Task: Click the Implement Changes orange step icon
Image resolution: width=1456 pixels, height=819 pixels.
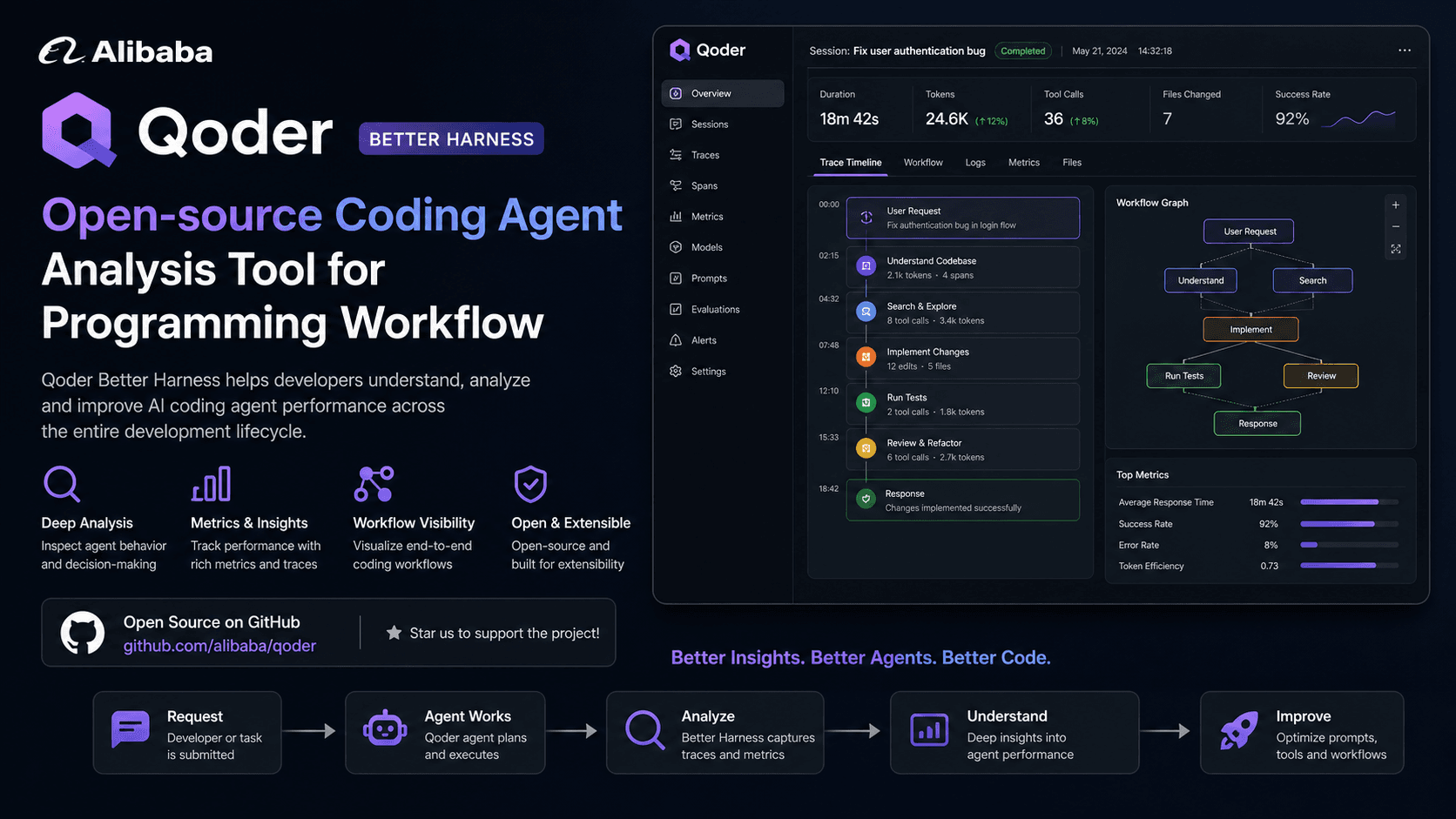Action: (866, 357)
